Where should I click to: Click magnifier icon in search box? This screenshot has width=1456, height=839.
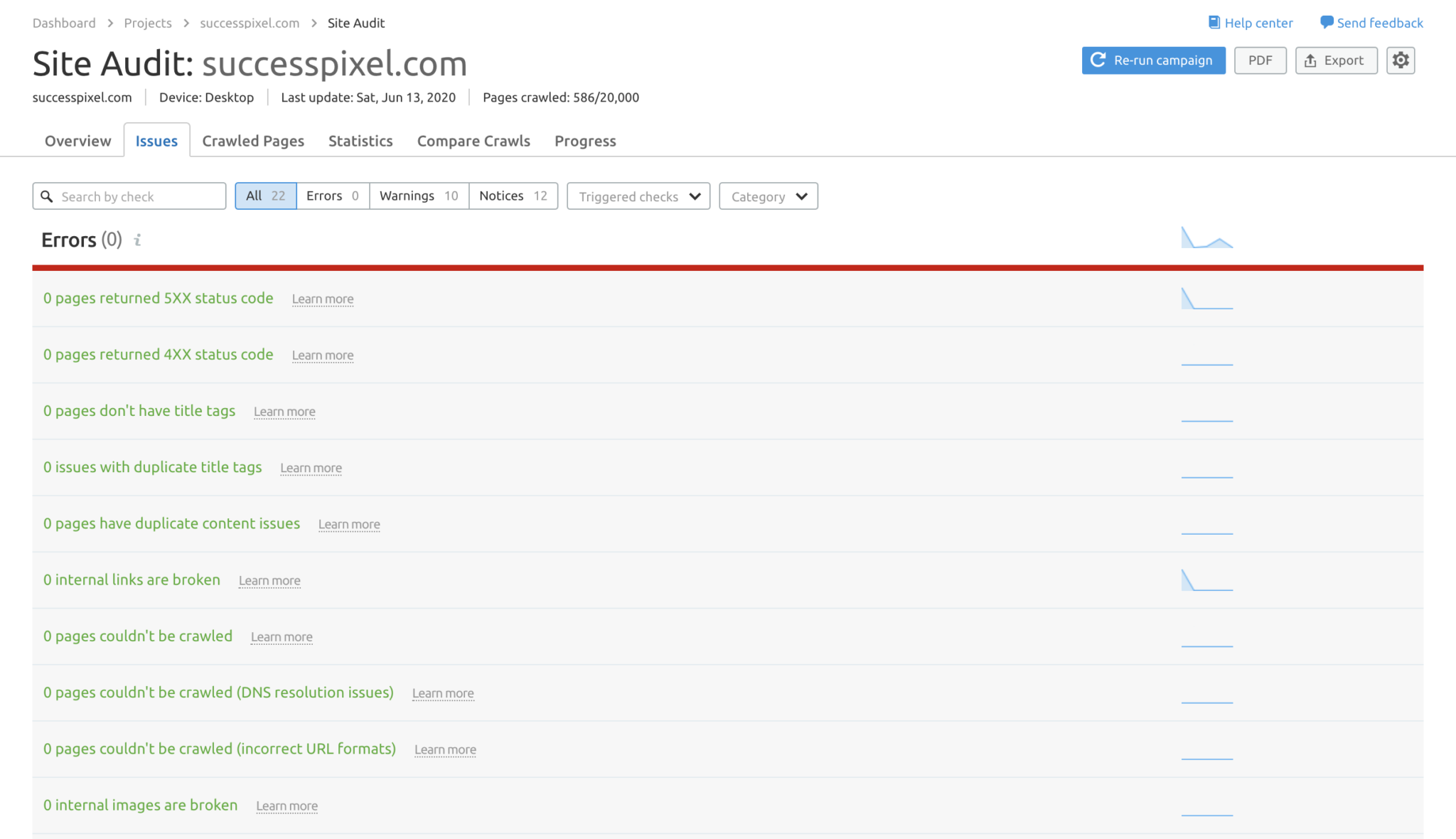tap(47, 196)
